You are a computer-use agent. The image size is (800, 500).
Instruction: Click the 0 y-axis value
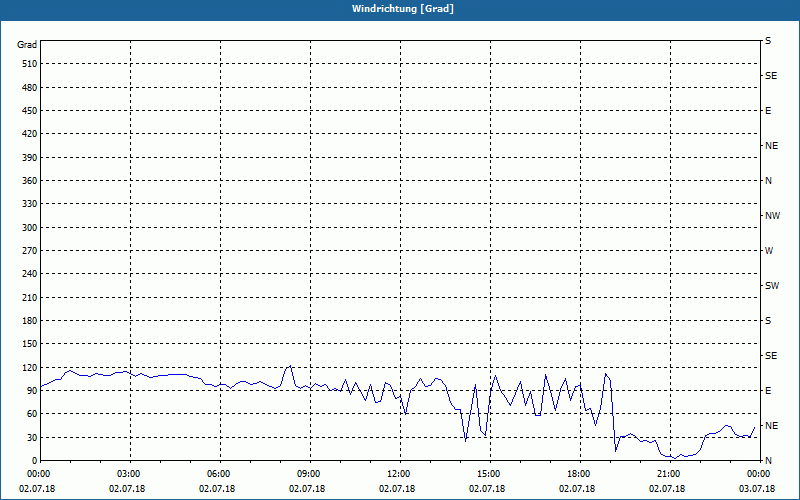tap(34, 461)
